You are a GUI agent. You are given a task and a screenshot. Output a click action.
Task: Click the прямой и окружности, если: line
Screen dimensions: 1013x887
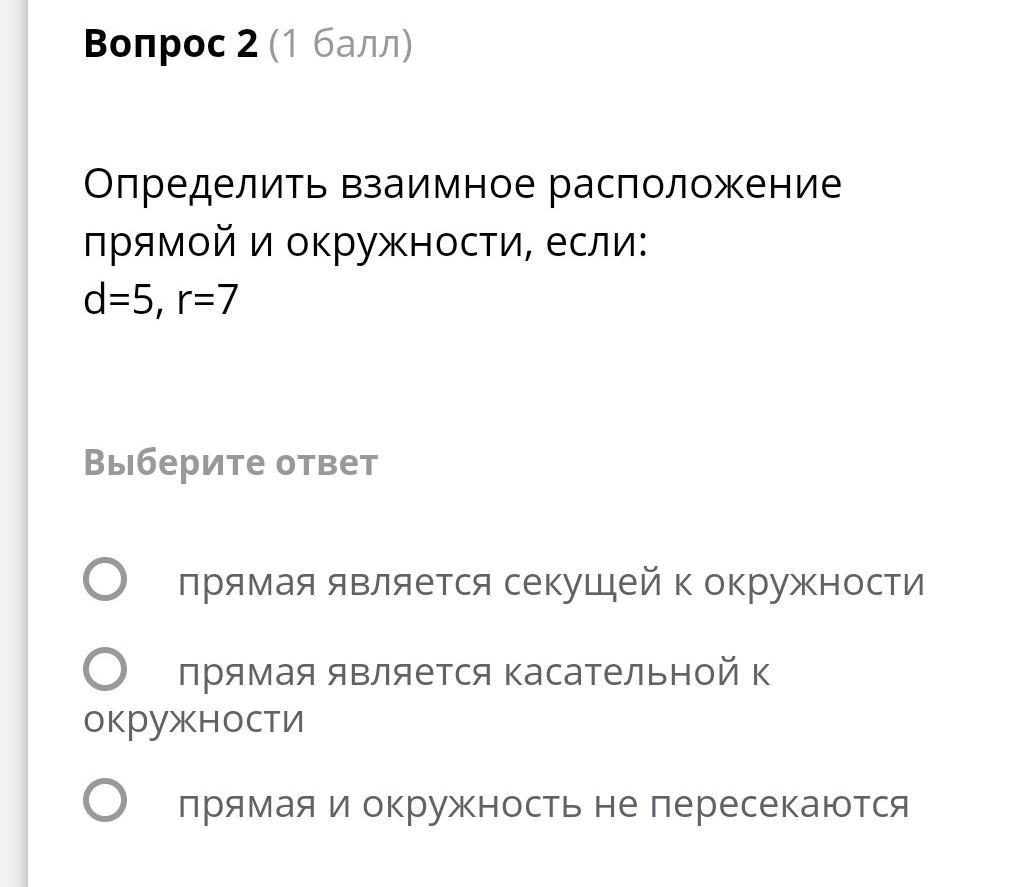[x=365, y=243]
